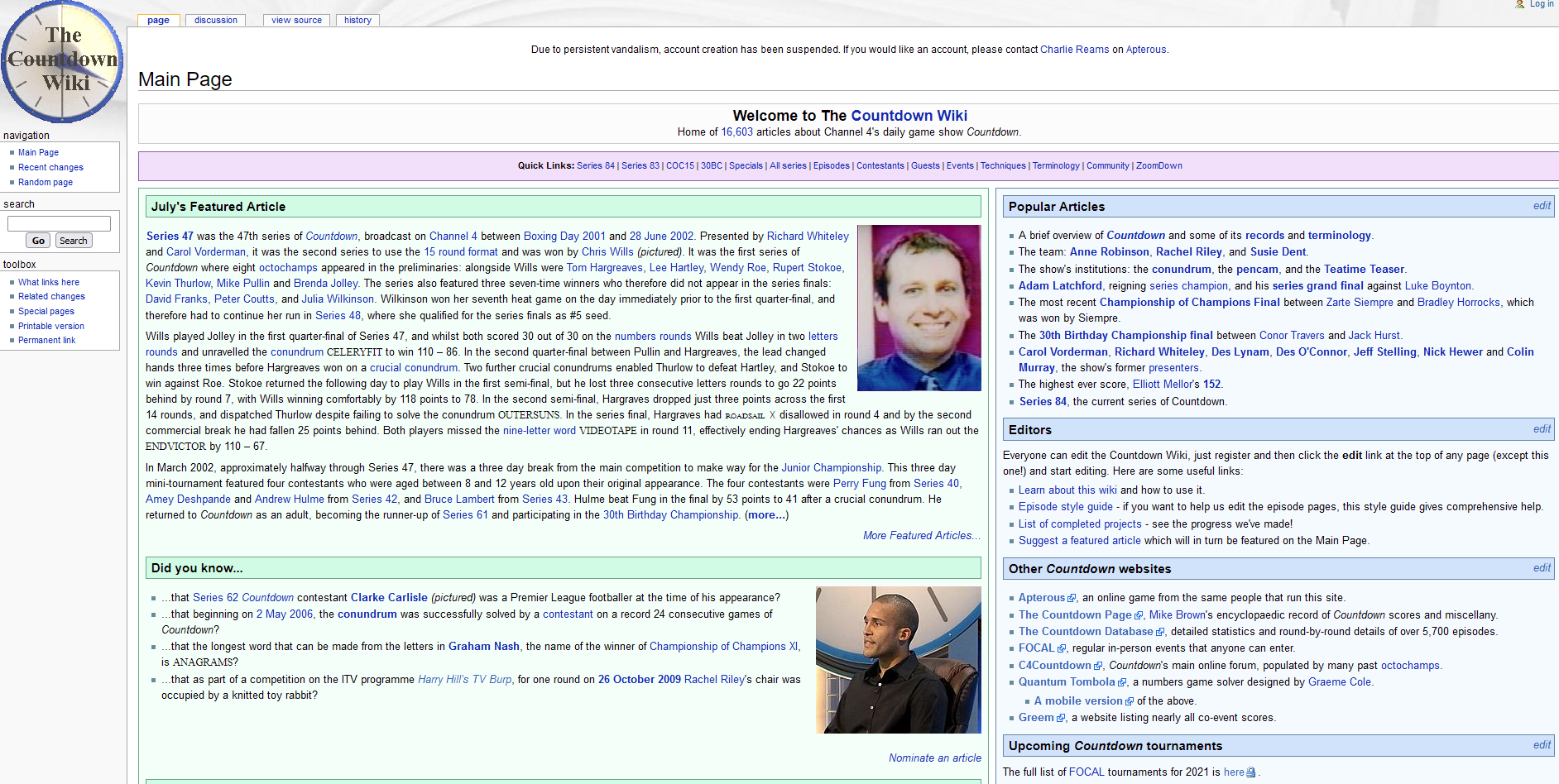Open Recent changes in navigation
Viewport: 1559px width, 784px height.
(x=50, y=167)
